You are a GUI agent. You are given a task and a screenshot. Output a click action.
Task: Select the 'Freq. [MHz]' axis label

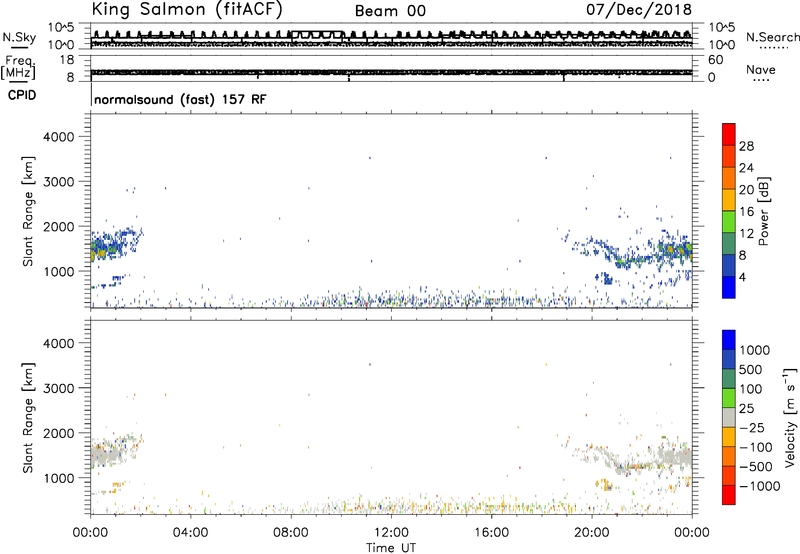coord(18,68)
